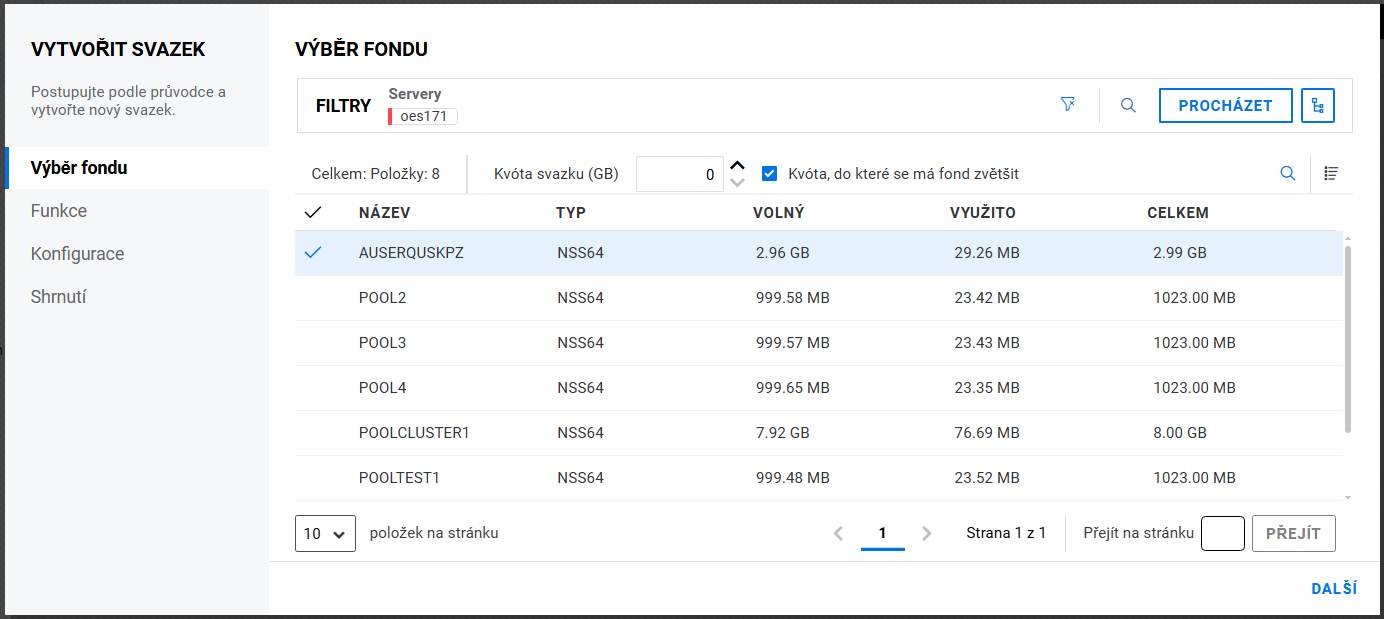Click the PROCHÁZET button
1384x619 pixels.
1225,105
